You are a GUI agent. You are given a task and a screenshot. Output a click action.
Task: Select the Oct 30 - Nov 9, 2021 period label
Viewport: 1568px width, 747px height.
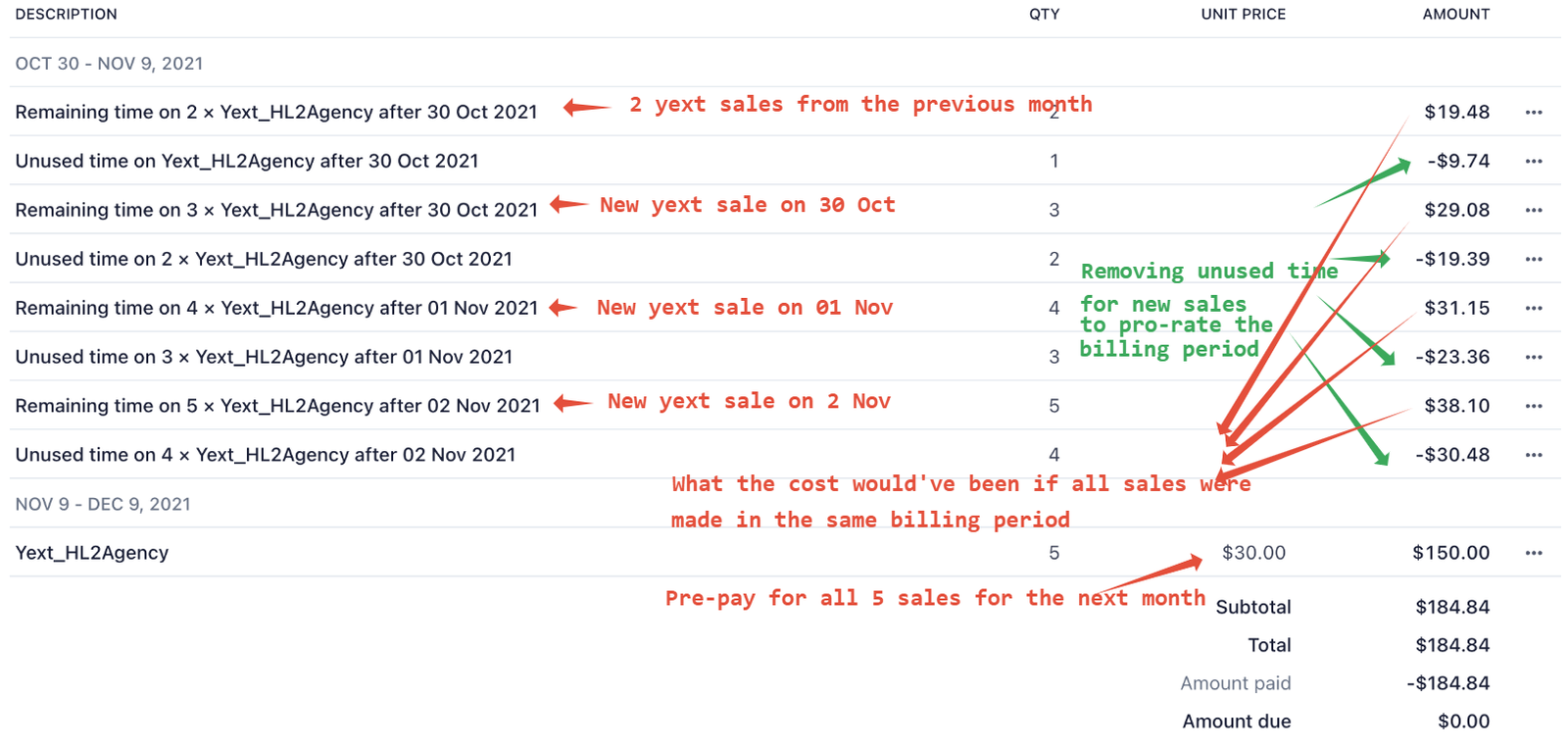[109, 64]
